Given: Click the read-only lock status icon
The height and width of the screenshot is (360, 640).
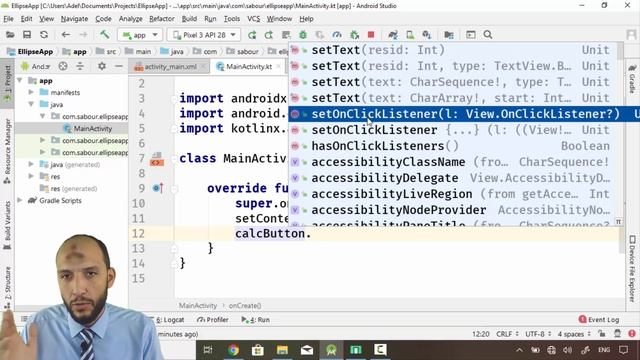Looking at the screenshot, I should click(x=602, y=334).
